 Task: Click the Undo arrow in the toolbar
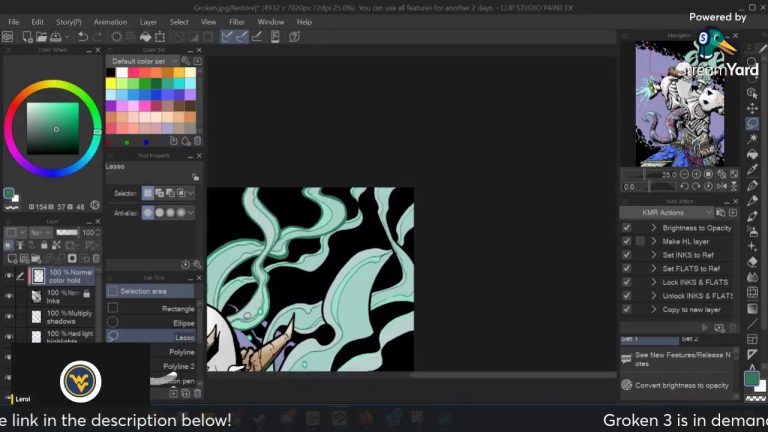[x=82, y=37]
